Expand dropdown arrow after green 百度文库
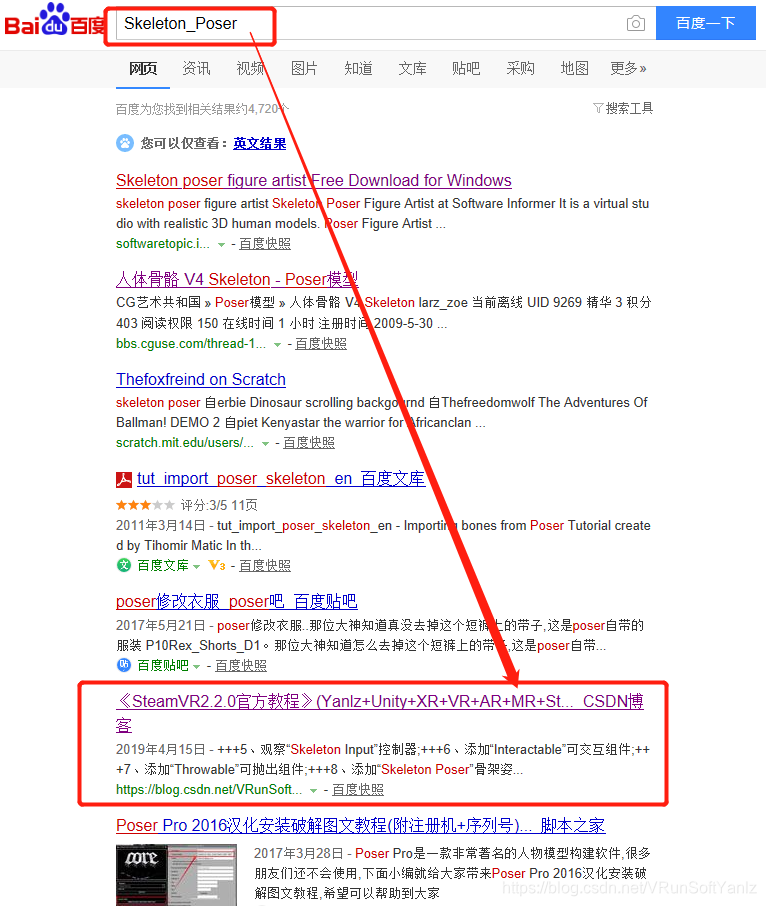 click(196, 567)
